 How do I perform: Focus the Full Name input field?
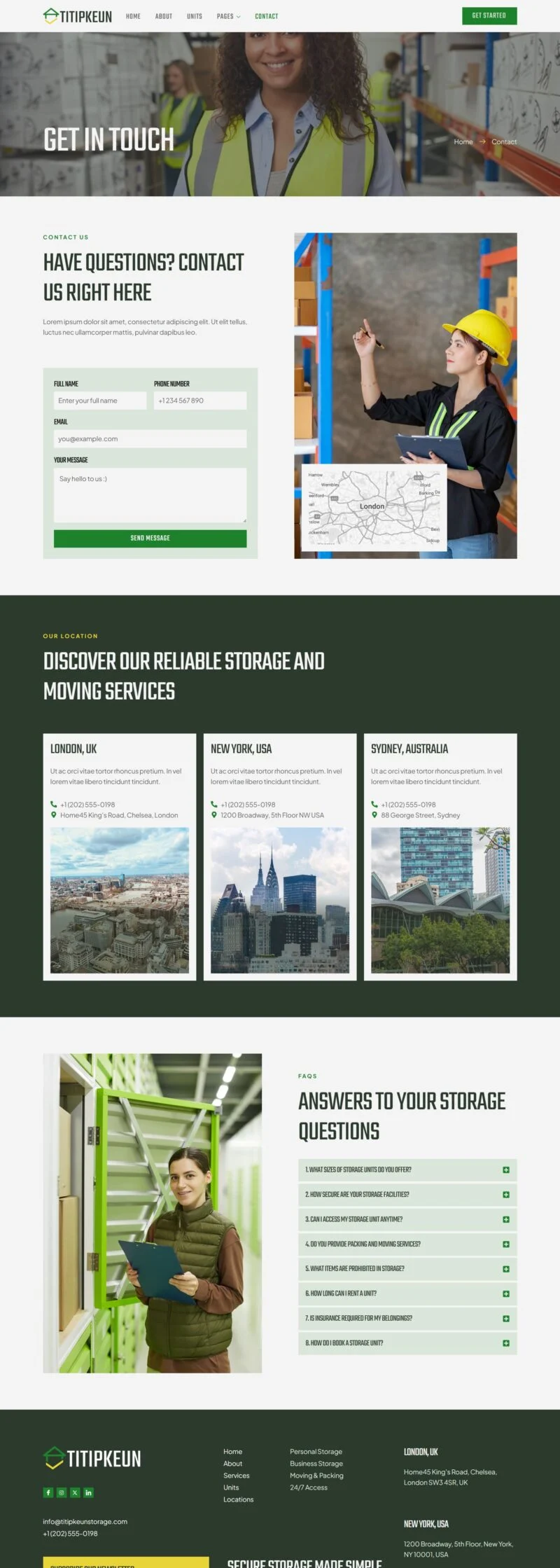click(x=100, y=401)
